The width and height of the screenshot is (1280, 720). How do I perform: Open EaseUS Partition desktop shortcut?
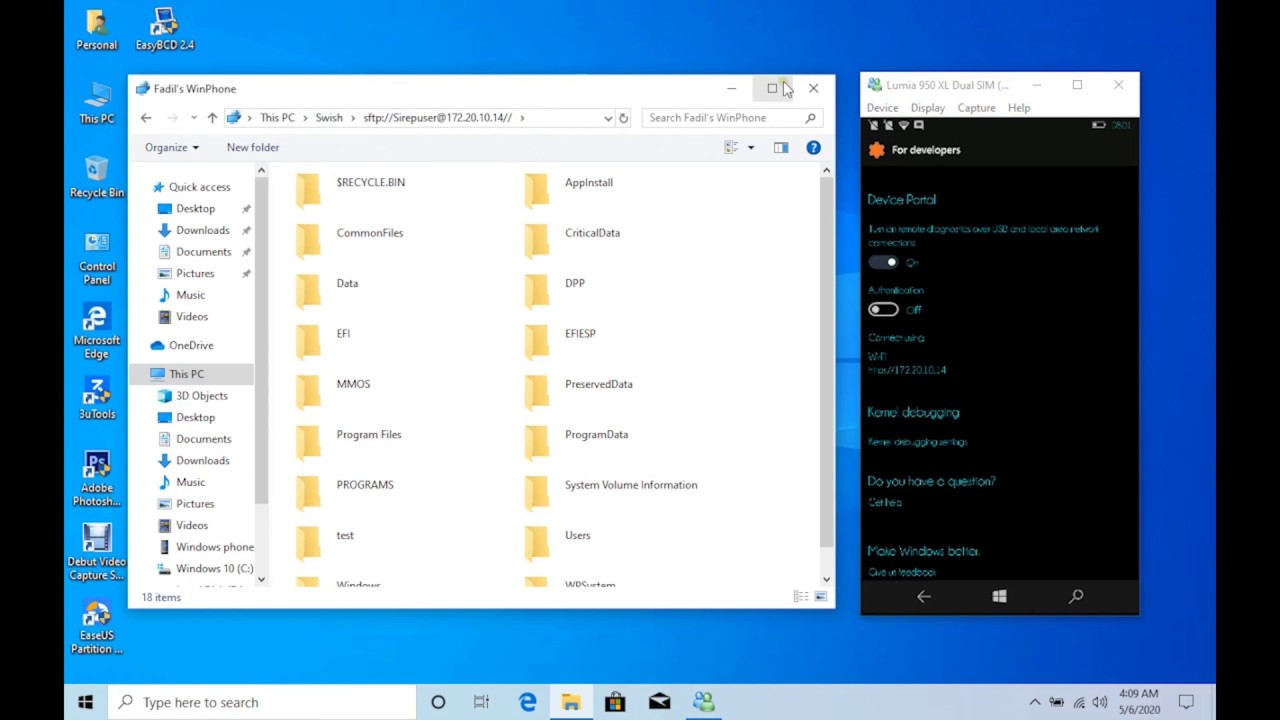97,627
